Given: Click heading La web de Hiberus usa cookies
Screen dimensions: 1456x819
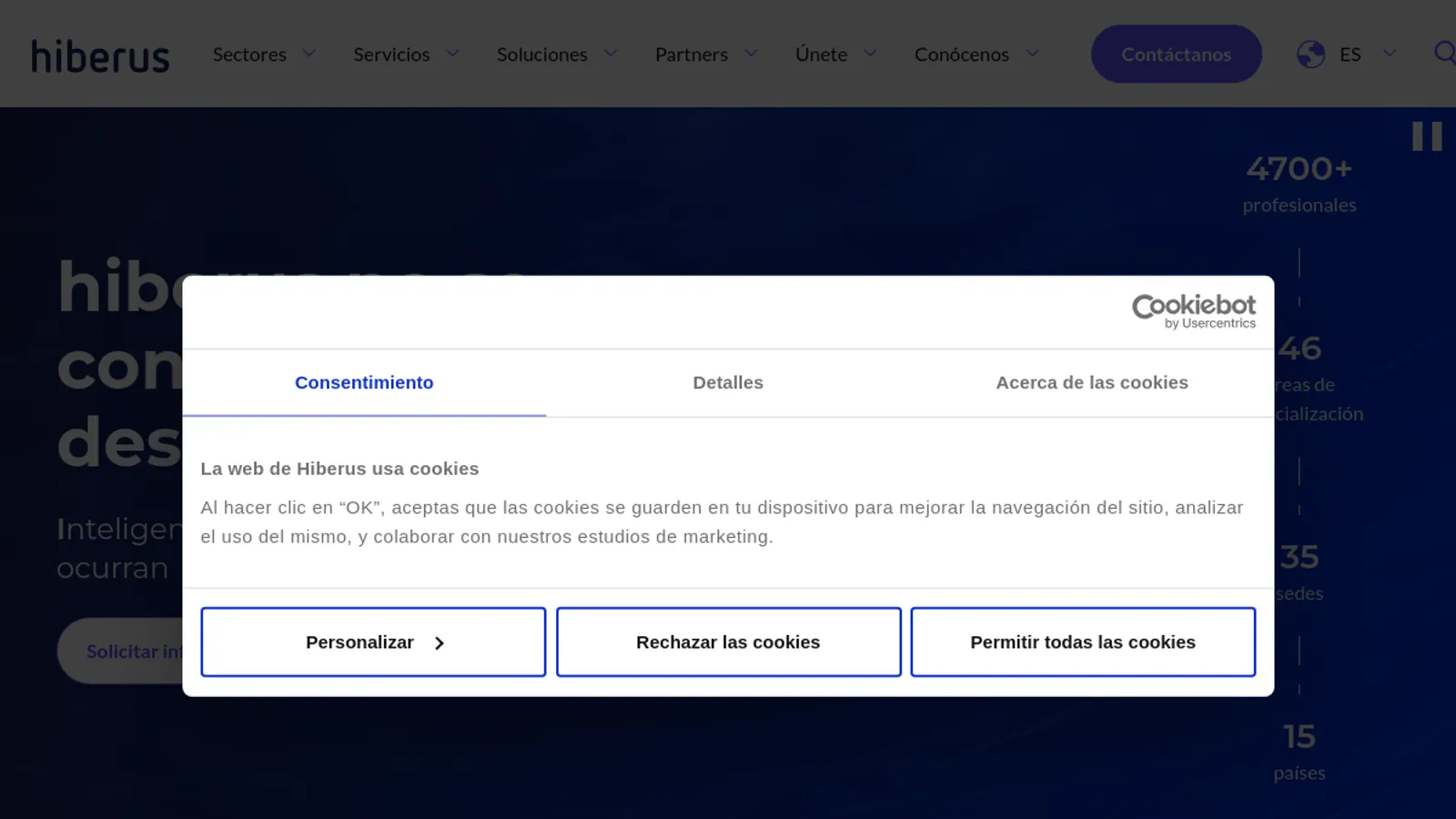Looking at the screenshot, I should tap(339, 469).
